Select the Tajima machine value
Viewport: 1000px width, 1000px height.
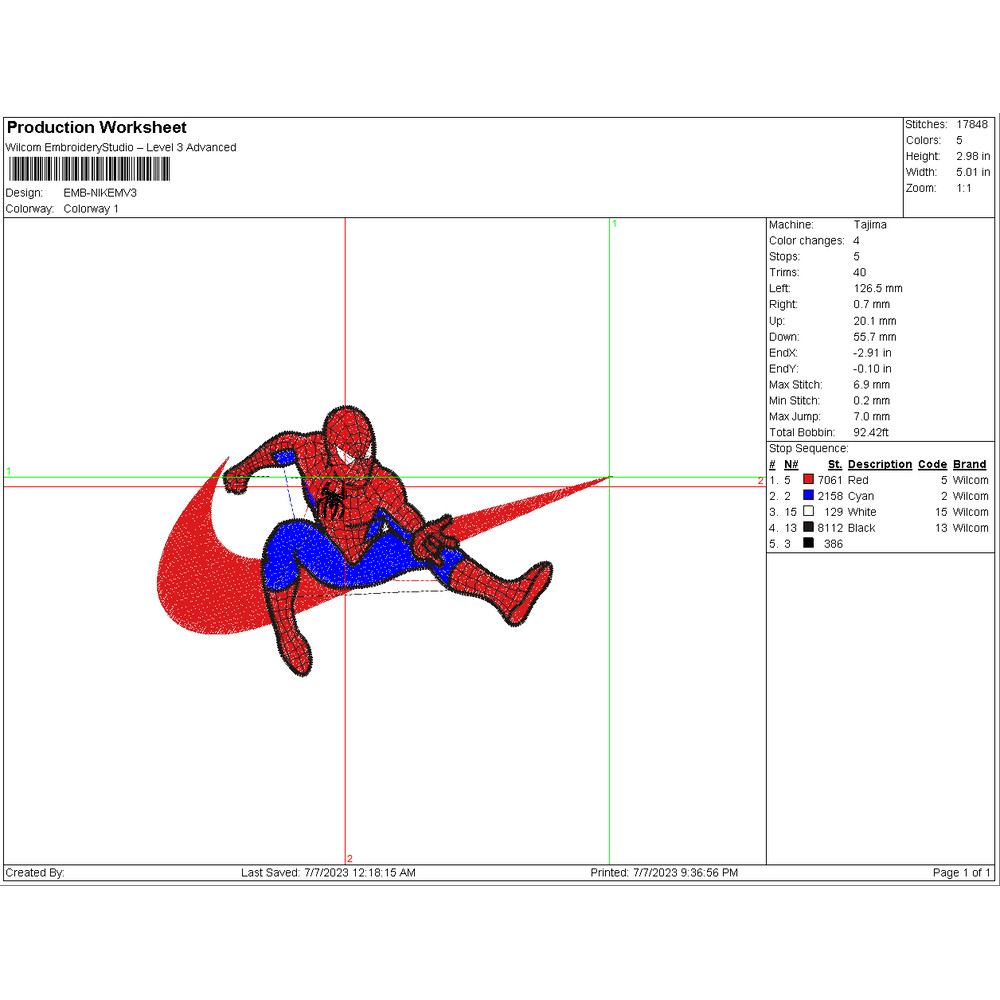[x=870, y=225]
